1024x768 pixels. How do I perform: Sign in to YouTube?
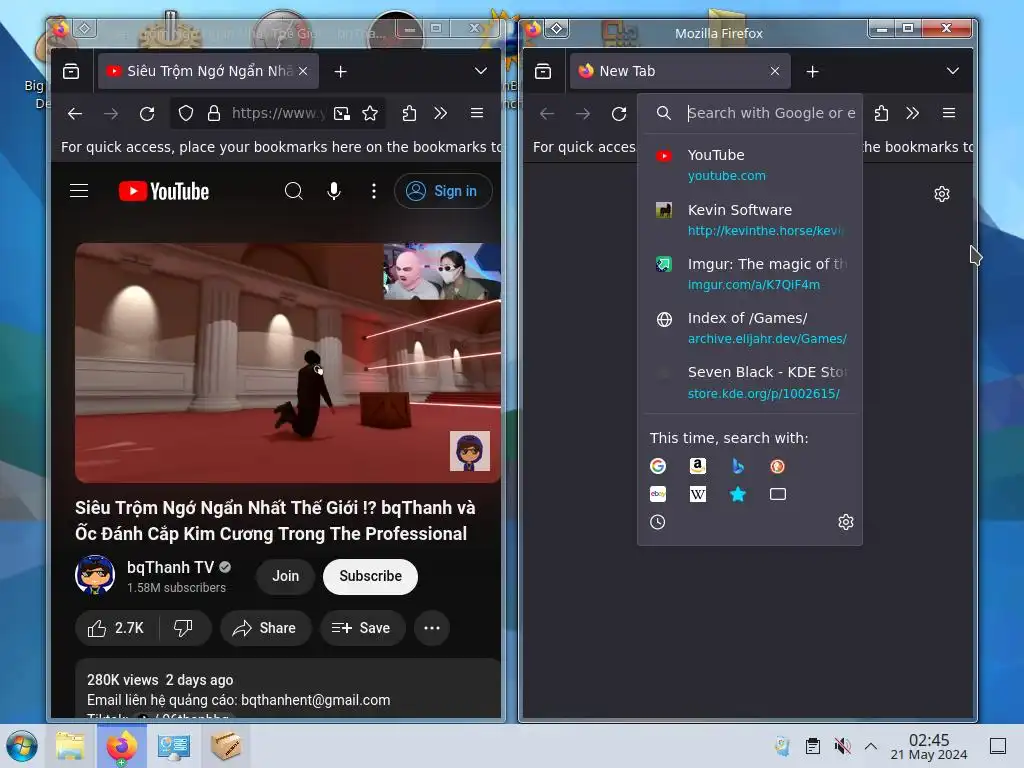click(443, 191)
